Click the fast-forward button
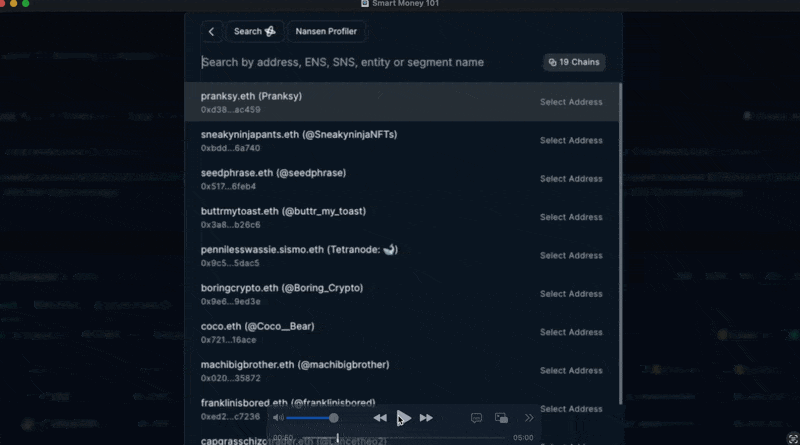This screenshot has height=445, width=800. pos(426,418)
